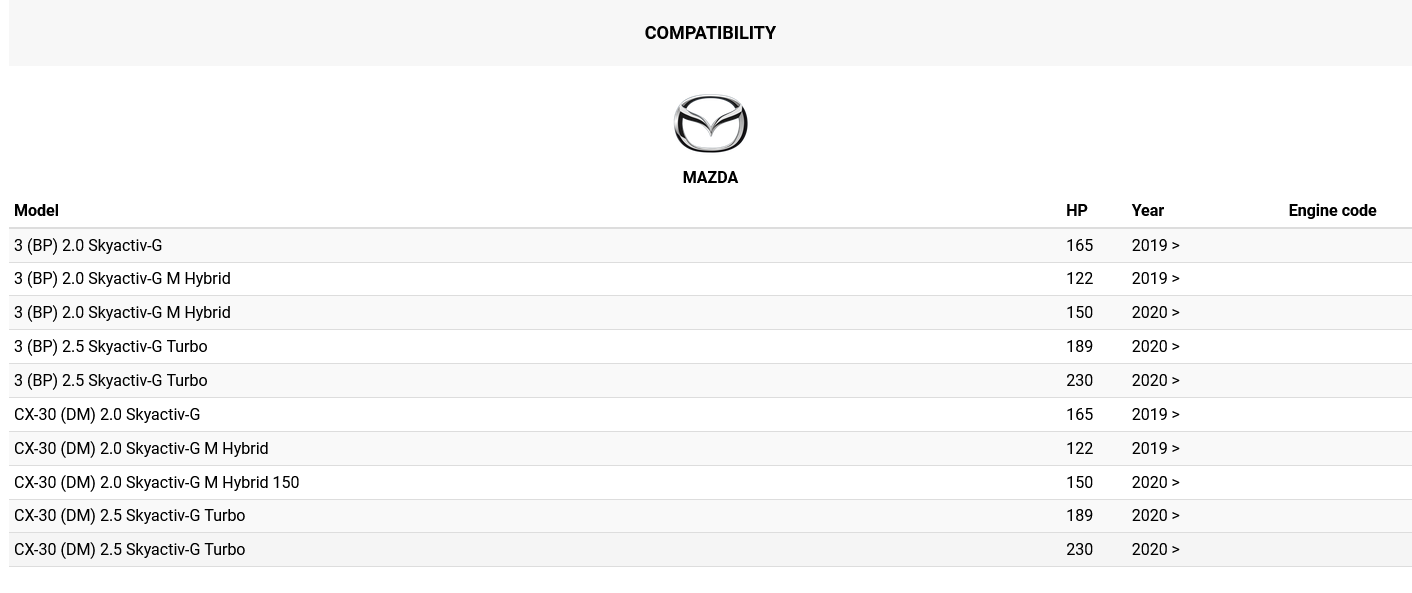
Task: Click the 165 HP value in first row
Action: tap(1079, 246)
